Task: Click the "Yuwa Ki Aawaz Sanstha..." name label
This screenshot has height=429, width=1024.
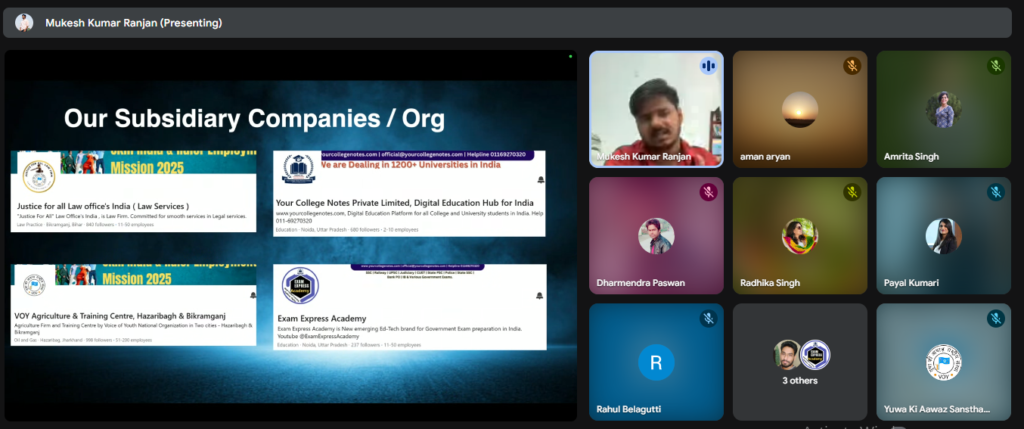Action: click(936, 409)
